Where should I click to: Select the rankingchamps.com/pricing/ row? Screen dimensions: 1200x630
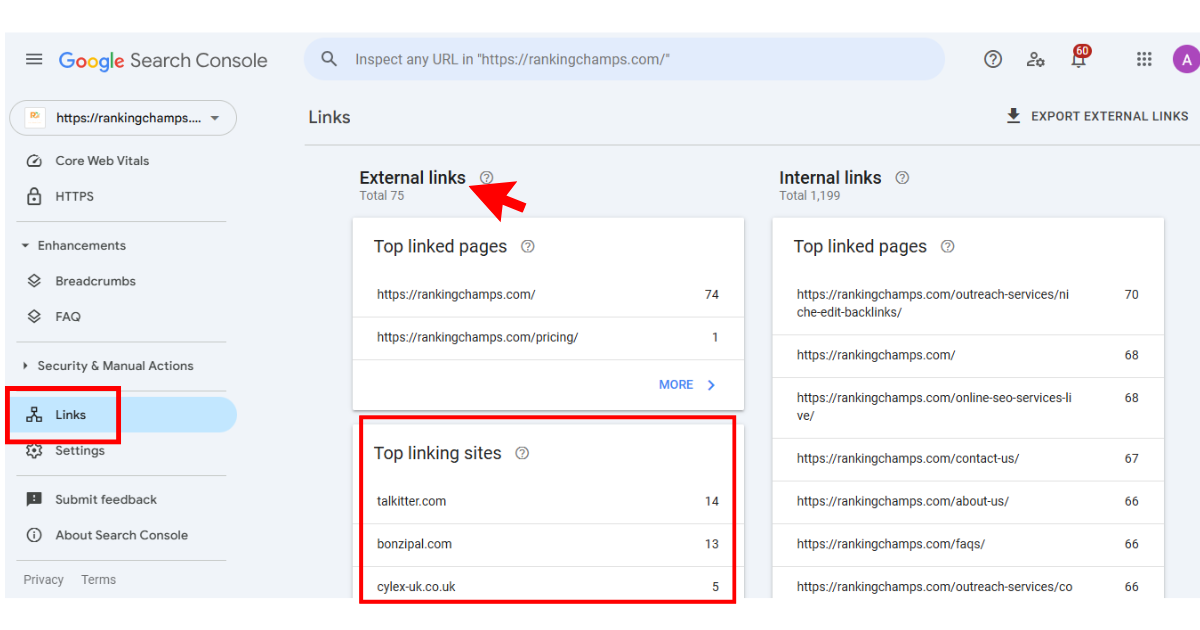(x=548, y=338)
